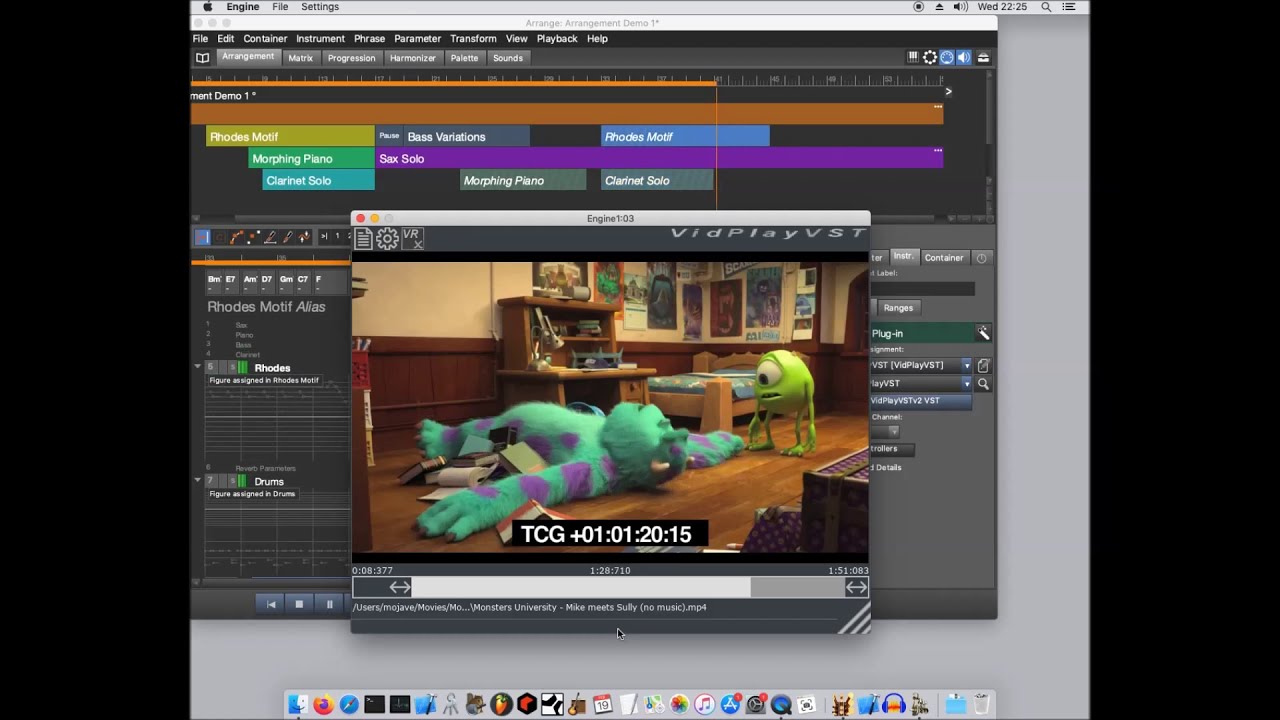The height and width of the screenshot is (720, 1280).
Task: Collapse the Drums track
Action: tap(198, 481)
